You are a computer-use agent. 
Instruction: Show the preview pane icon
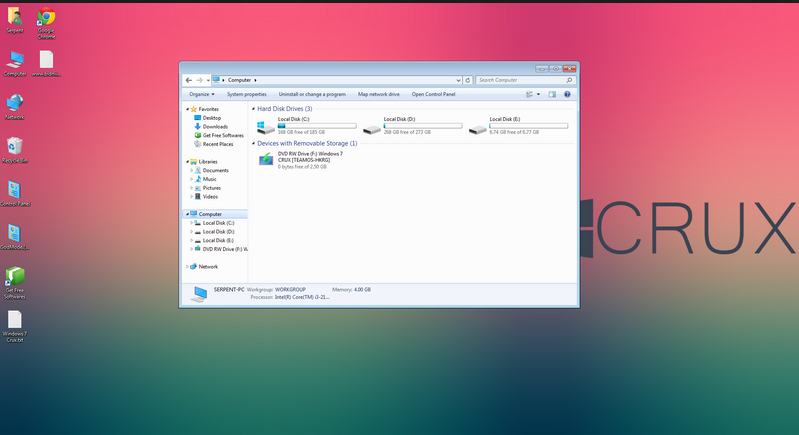[552, 94]
